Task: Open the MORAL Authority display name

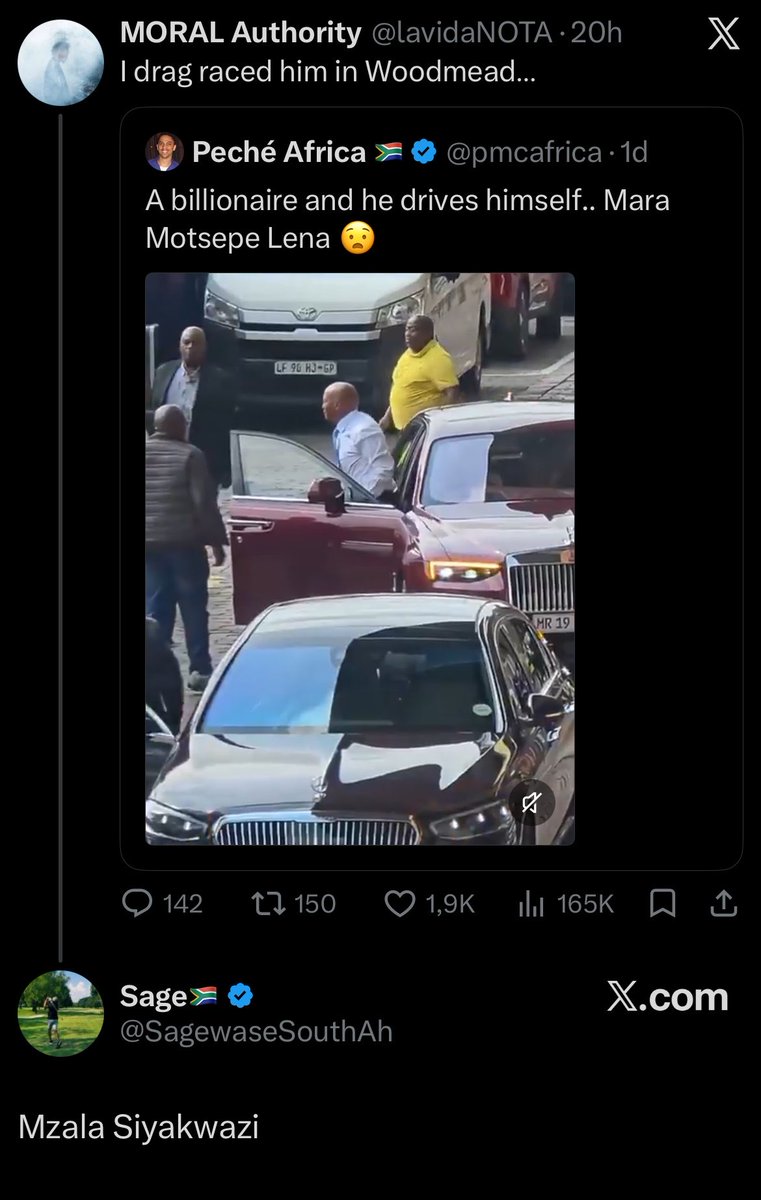Action: [x=240, y=33]
